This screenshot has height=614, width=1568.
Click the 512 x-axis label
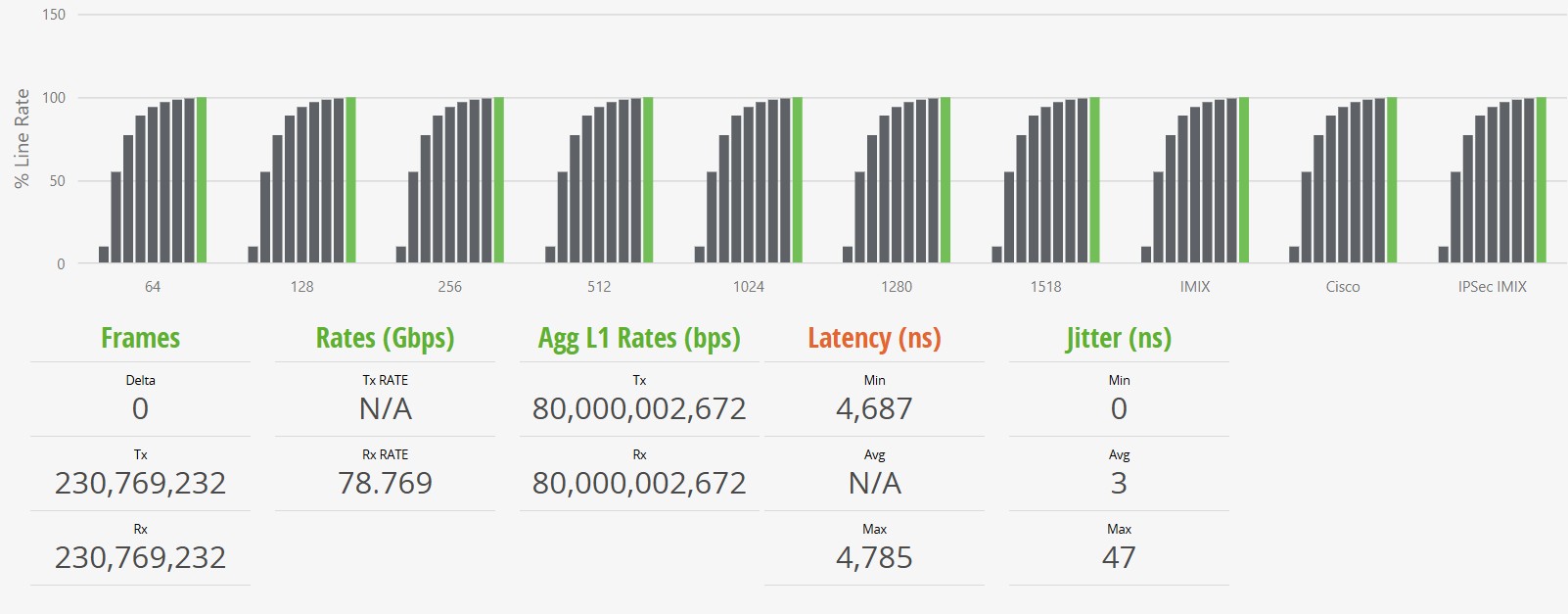599,287
